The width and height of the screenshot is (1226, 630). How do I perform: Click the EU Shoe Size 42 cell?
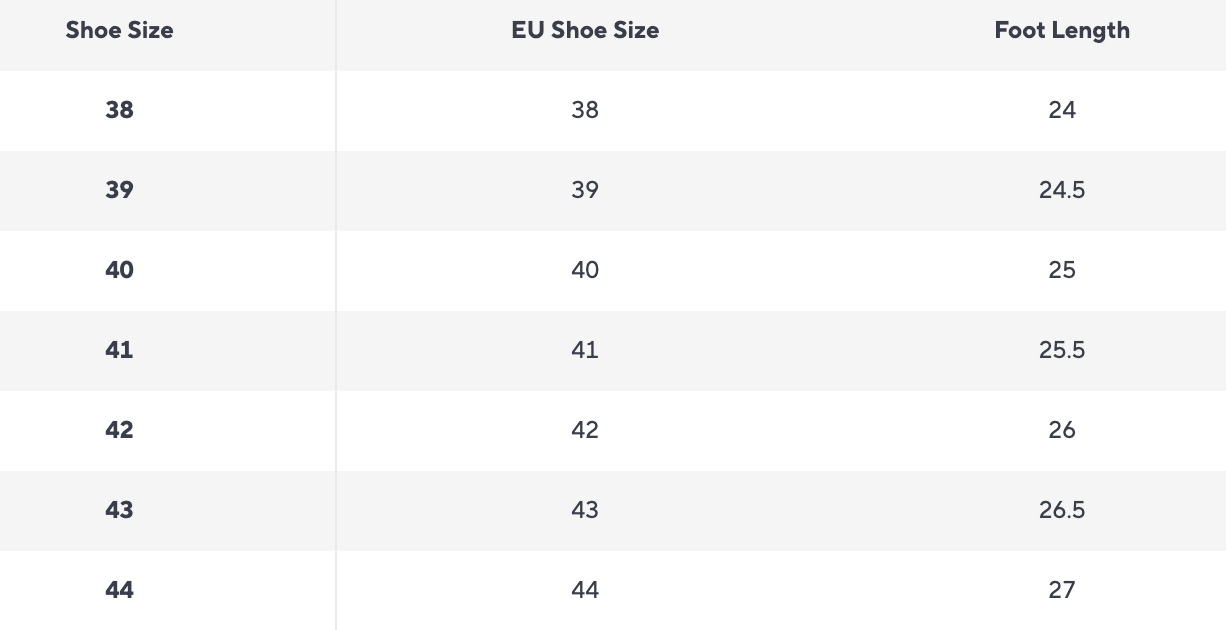[x=585, y=430]
